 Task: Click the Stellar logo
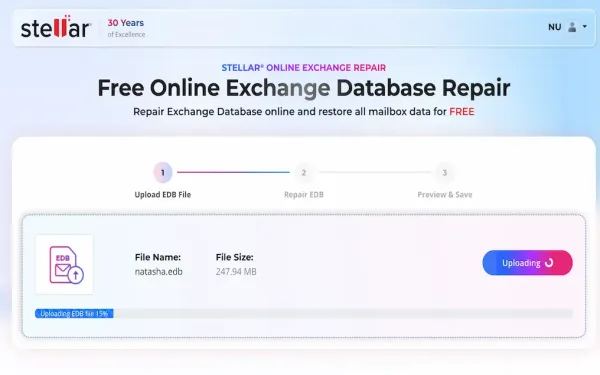[55, 27]
